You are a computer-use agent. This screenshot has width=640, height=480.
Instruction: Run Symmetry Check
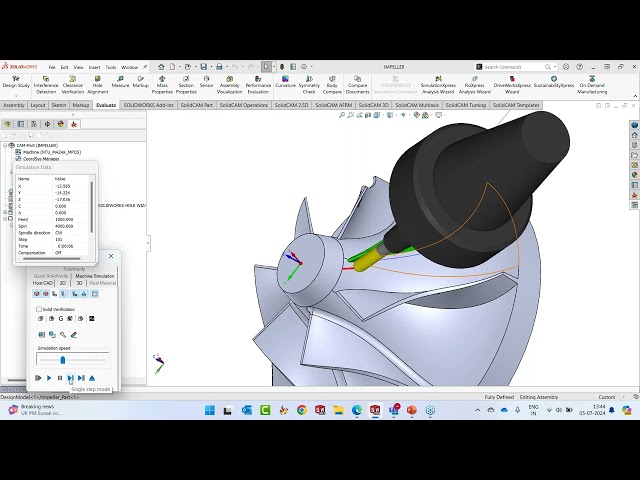coord(309,85)
